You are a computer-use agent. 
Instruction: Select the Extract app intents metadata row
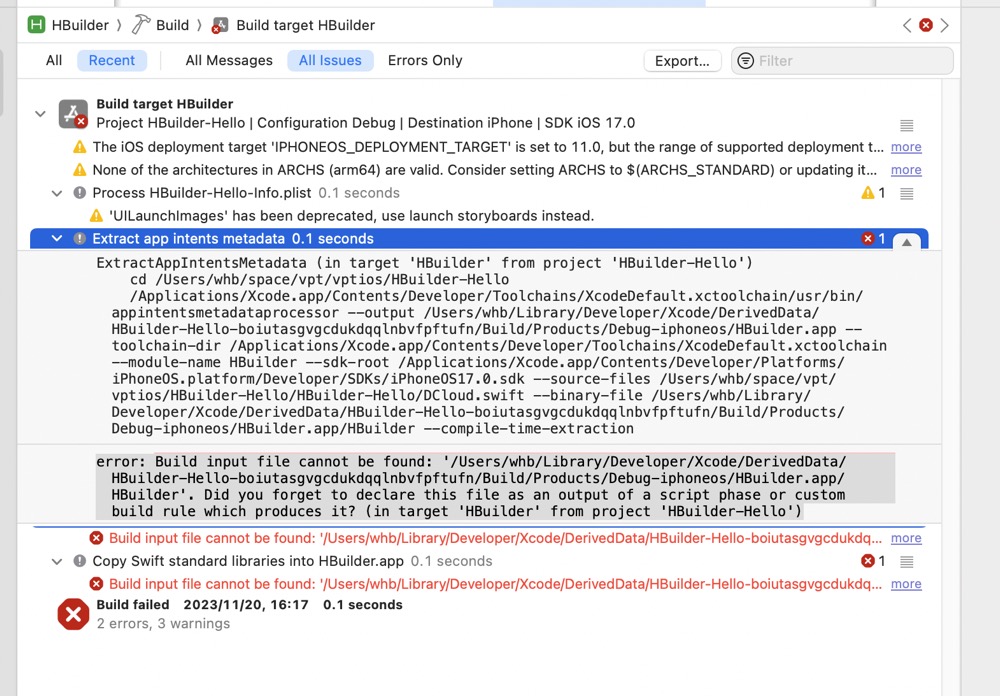click(479, 239)
